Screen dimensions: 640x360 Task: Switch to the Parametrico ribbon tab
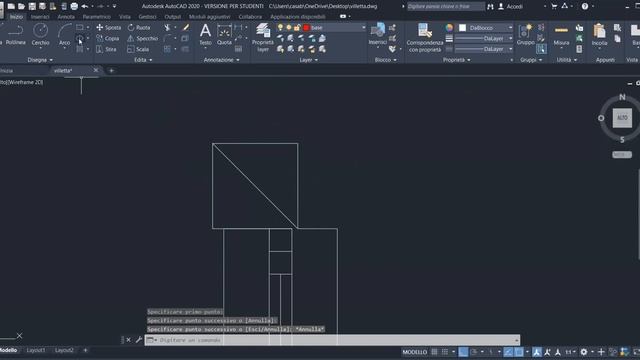point(96,17)
